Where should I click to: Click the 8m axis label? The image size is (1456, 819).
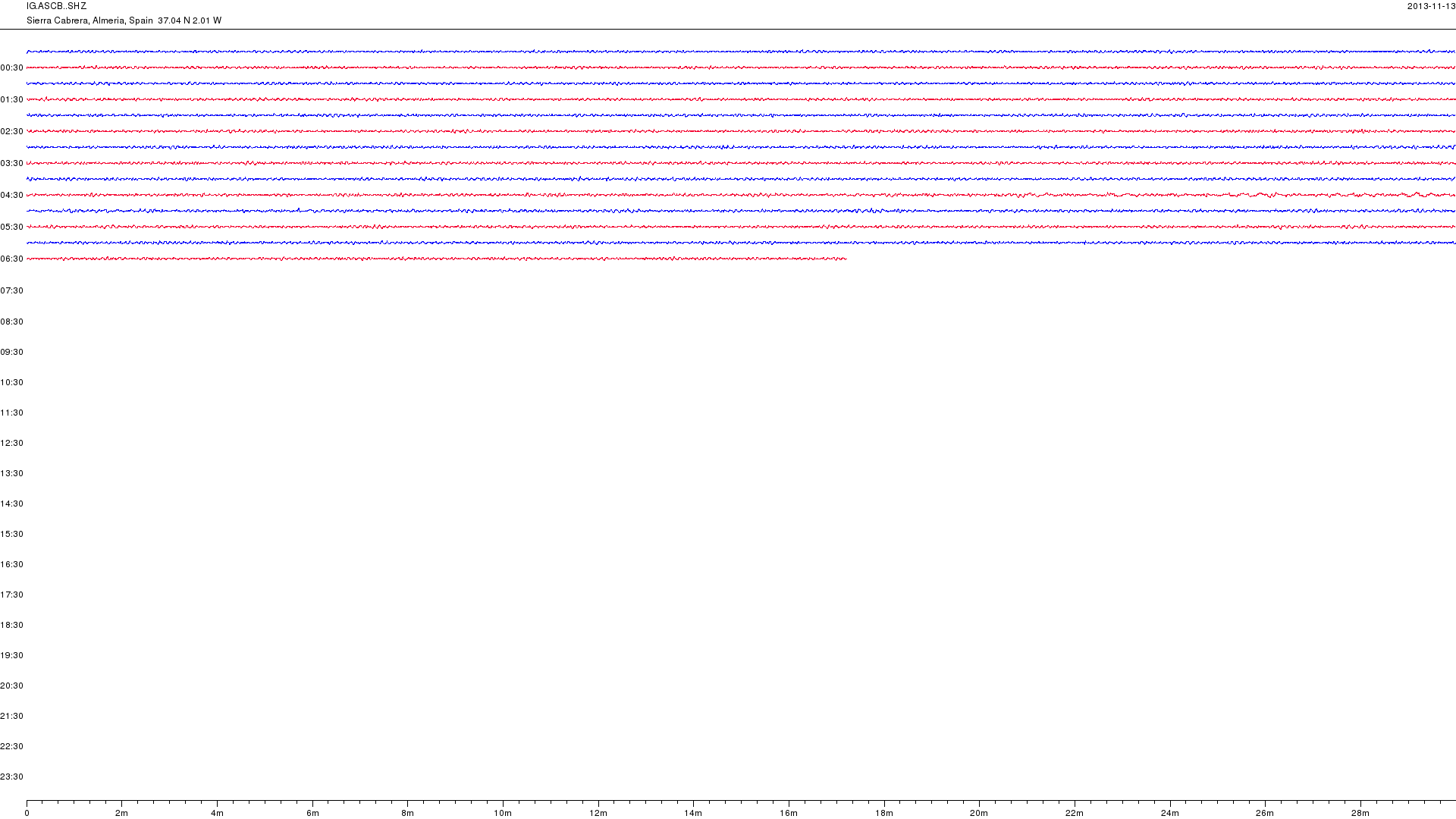tap(407, 813)
